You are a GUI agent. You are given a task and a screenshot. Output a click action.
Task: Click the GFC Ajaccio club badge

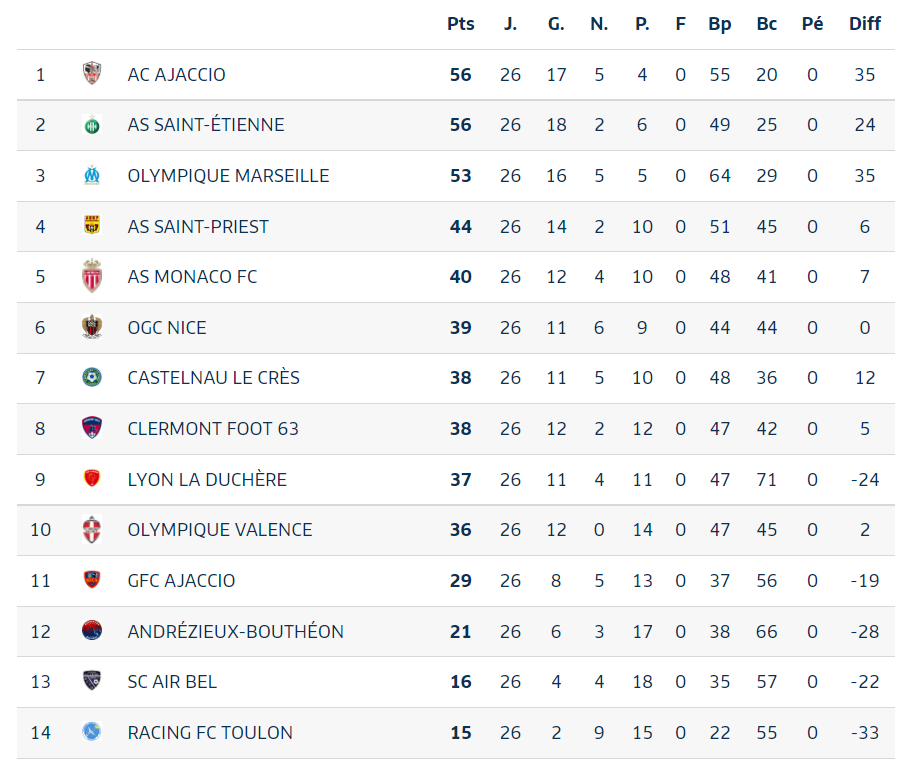point(92,580)
